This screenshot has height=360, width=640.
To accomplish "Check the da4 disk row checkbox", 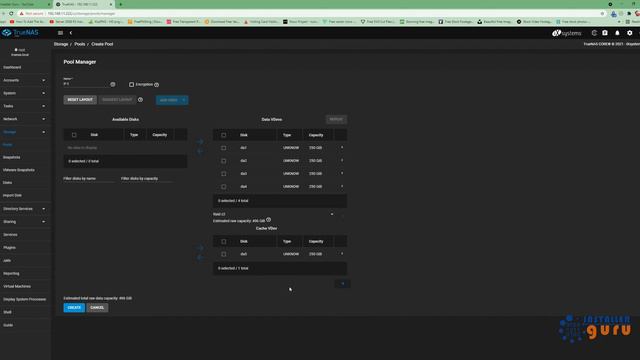I will [x=223, y=187].
